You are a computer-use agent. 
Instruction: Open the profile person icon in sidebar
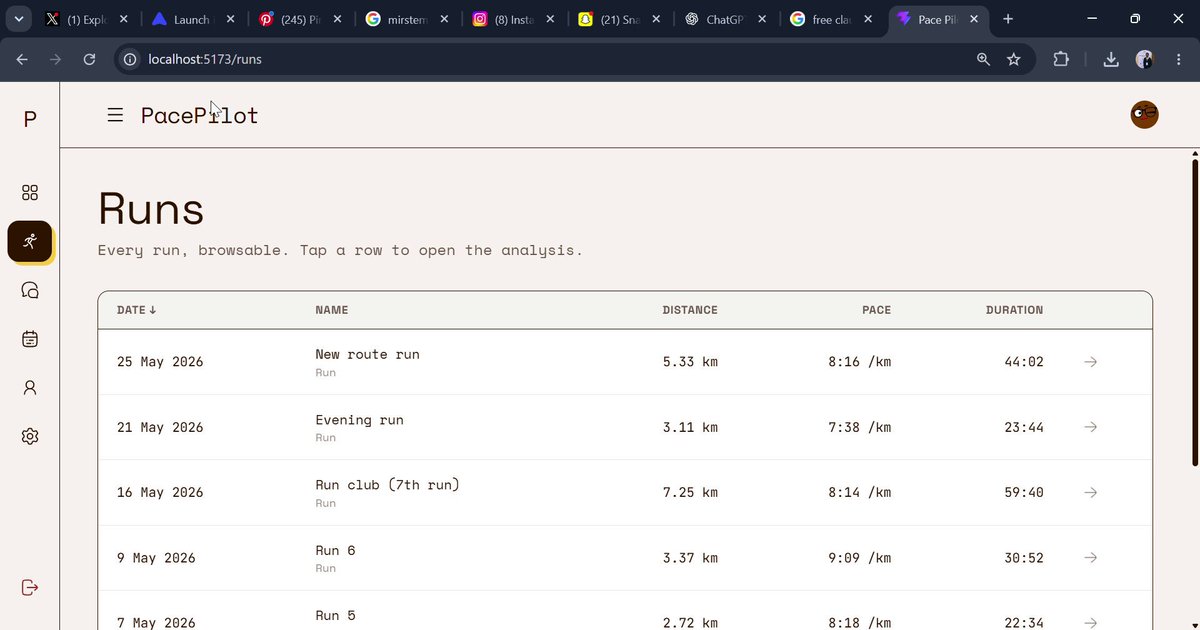pos(30,388)
